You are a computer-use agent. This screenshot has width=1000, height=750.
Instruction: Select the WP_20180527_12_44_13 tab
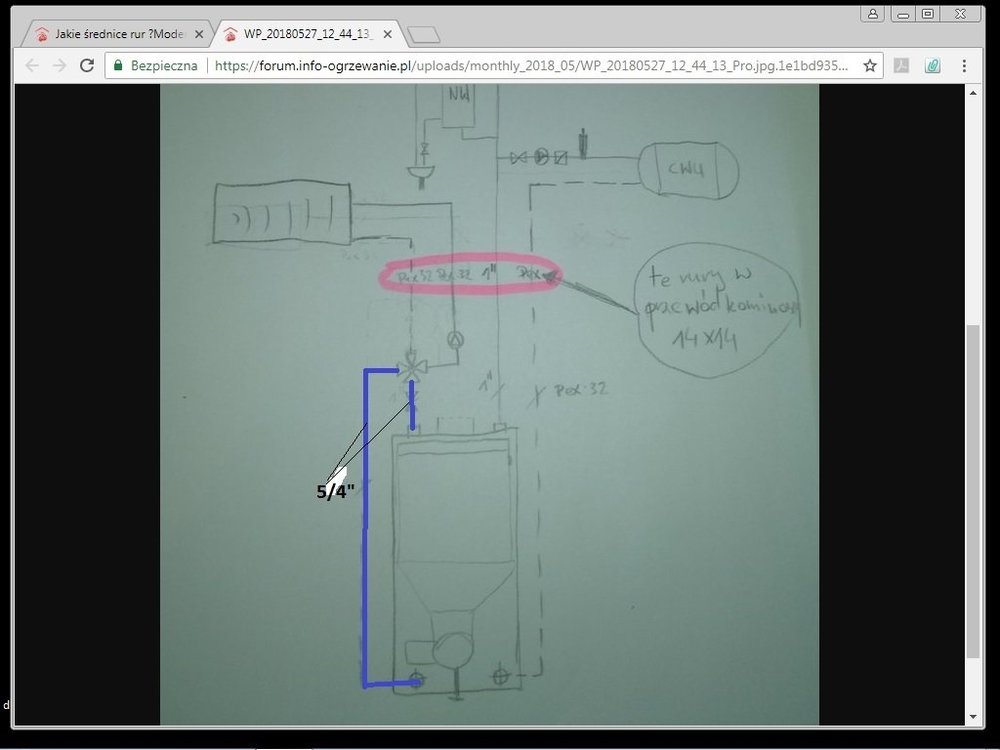pyautogui.click(x=305, y=35)
